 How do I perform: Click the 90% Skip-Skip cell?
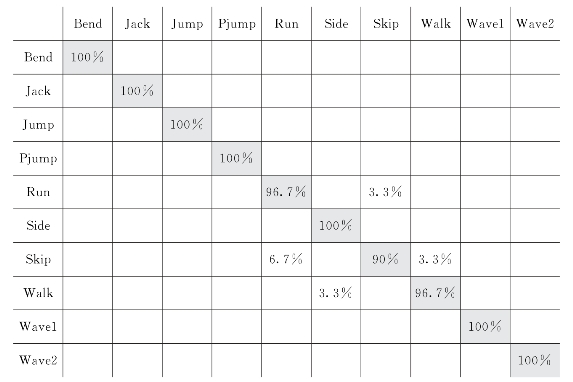pyautogui.click(x=385, y=260)
